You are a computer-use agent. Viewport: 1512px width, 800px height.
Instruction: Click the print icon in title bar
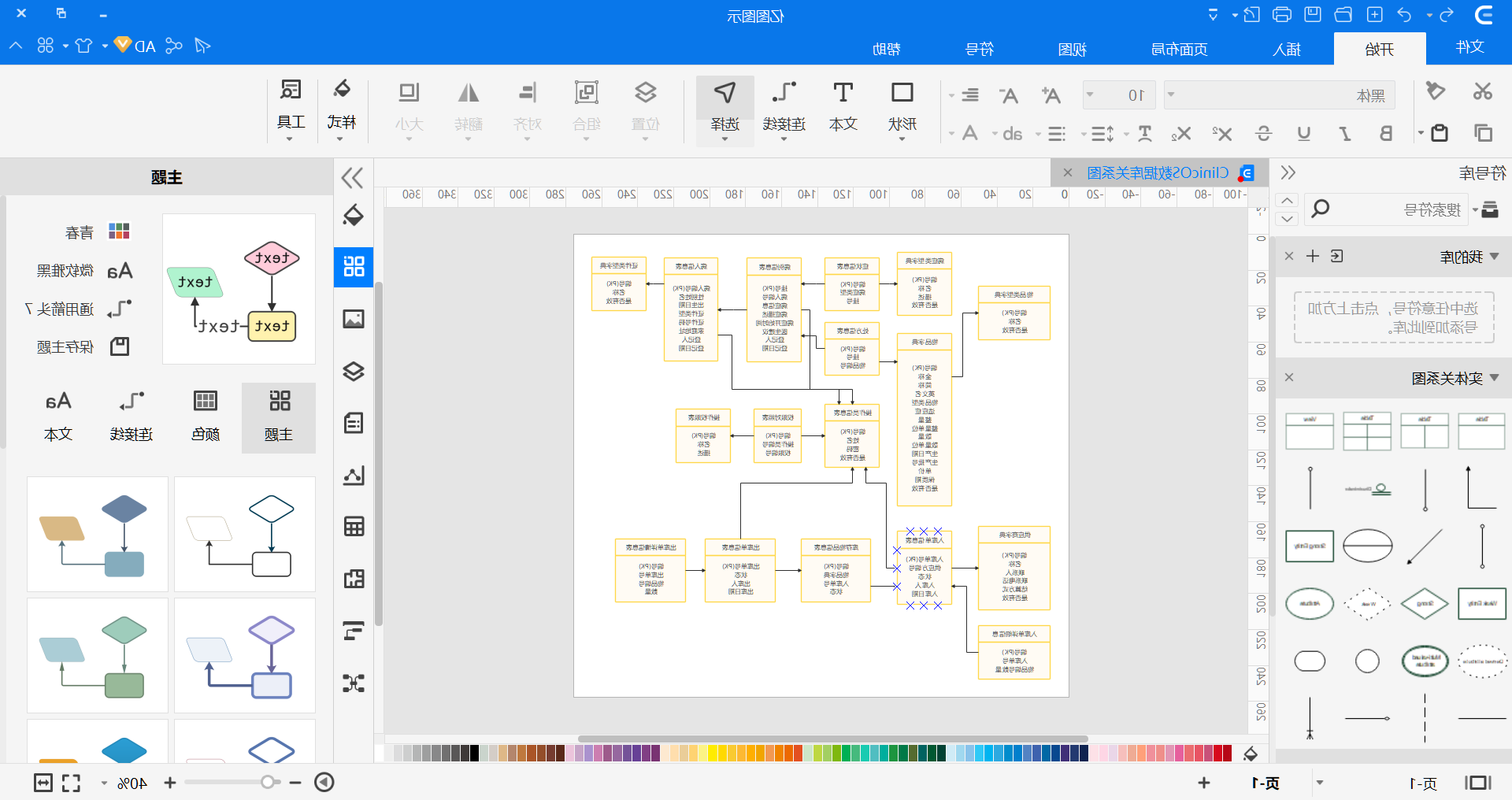tap(1281, 15)
